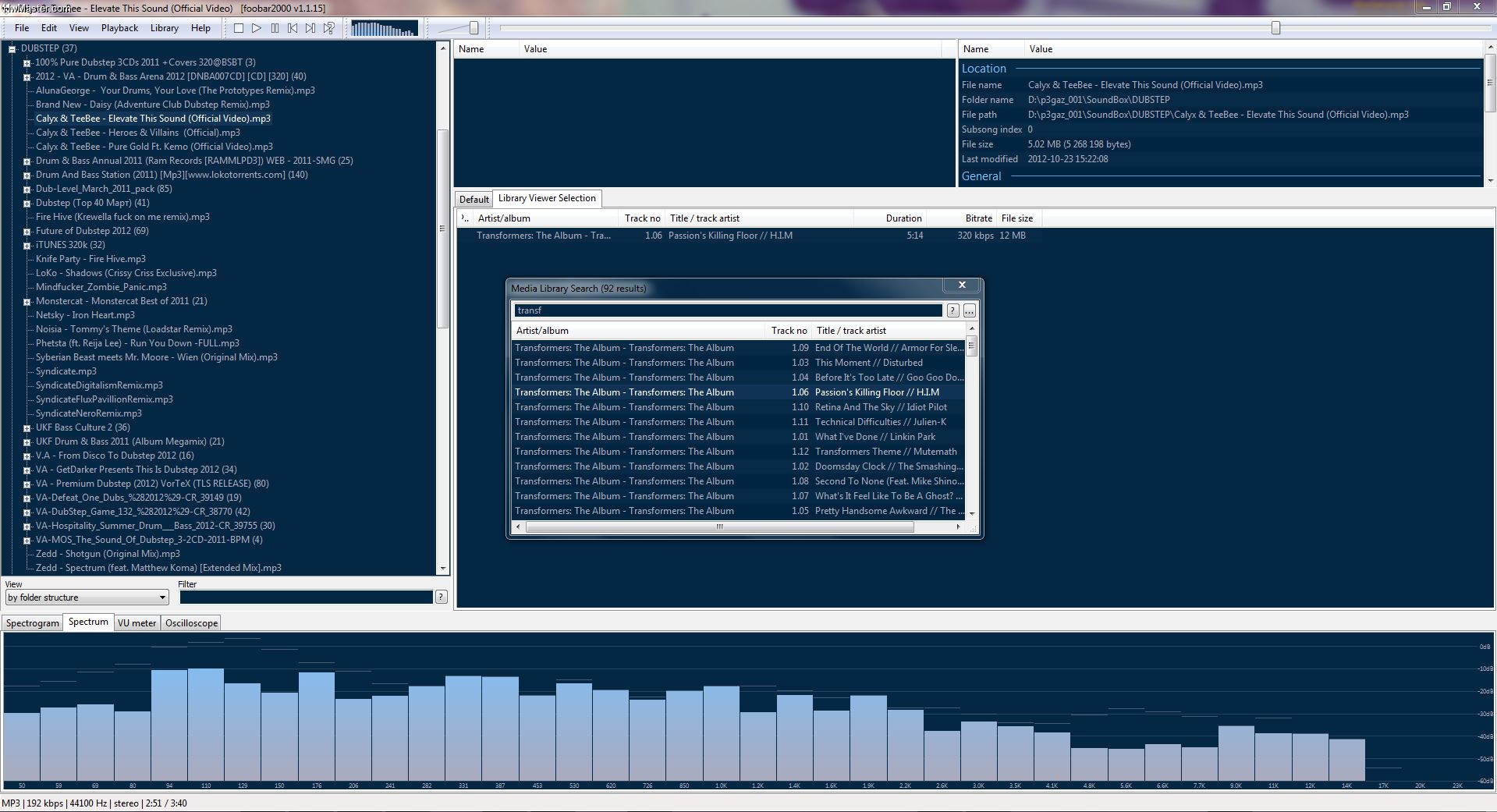The image size is (1497, 812).
Task: Expand Drum & Bass Annual 2011 folder
Action: (x=27, y=161)
